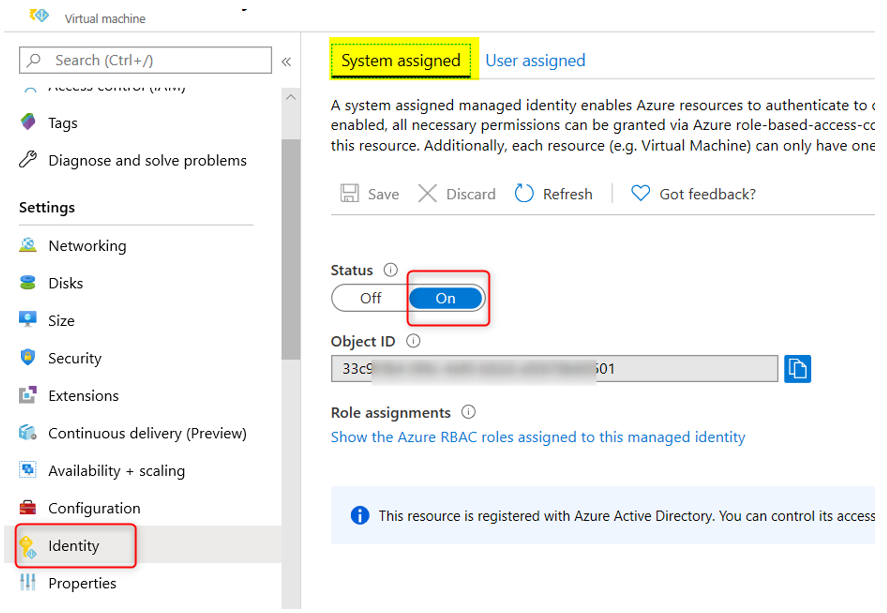Click the Object ID label text

363,341
